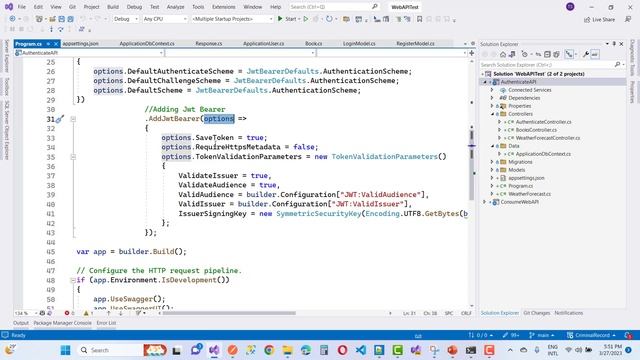Open the Extensions menu
This screenshot has height=360, width=640.
coord(224,7)
